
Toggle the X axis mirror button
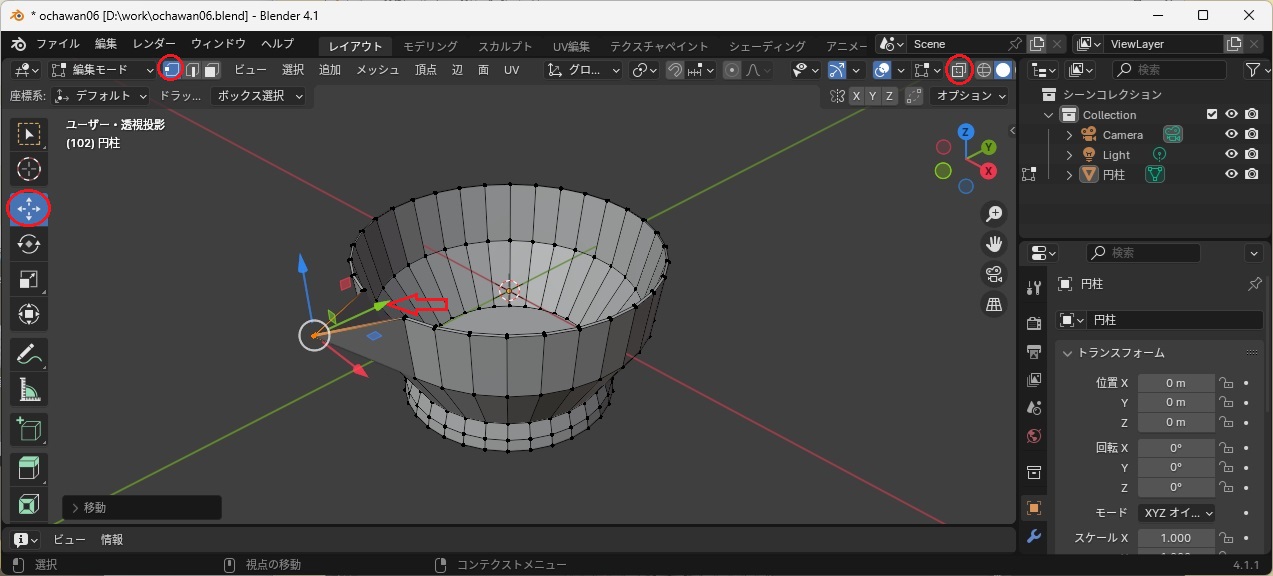pyautogui.click(x=856, y=96)
